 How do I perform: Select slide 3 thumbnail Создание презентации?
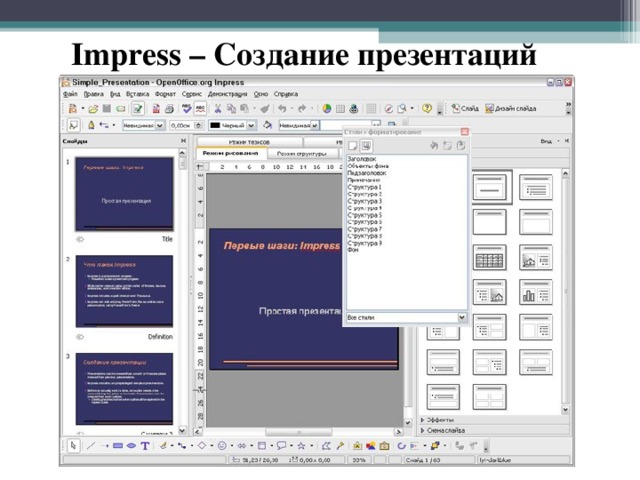click(x=124, y=389)
